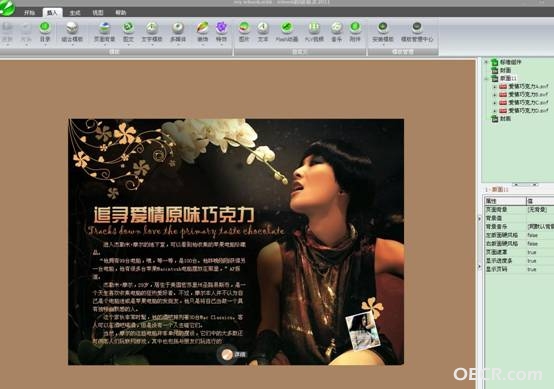Change the 背景音乐 value

click(540, 227)
